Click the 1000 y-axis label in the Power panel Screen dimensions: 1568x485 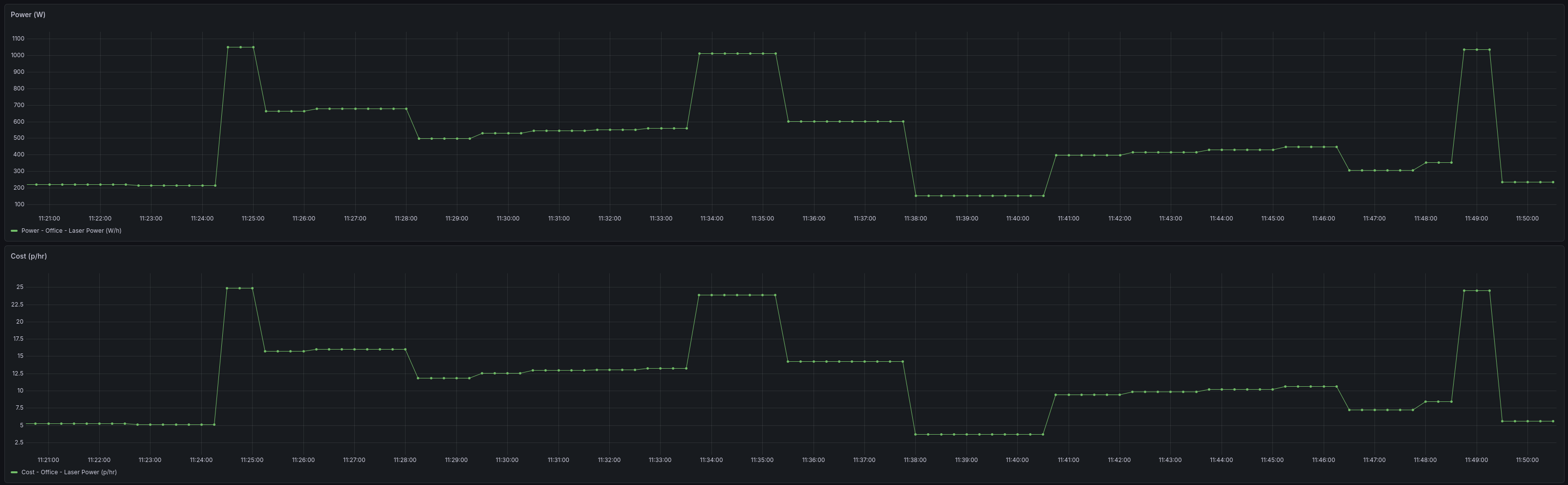click(x=18, y=55)
